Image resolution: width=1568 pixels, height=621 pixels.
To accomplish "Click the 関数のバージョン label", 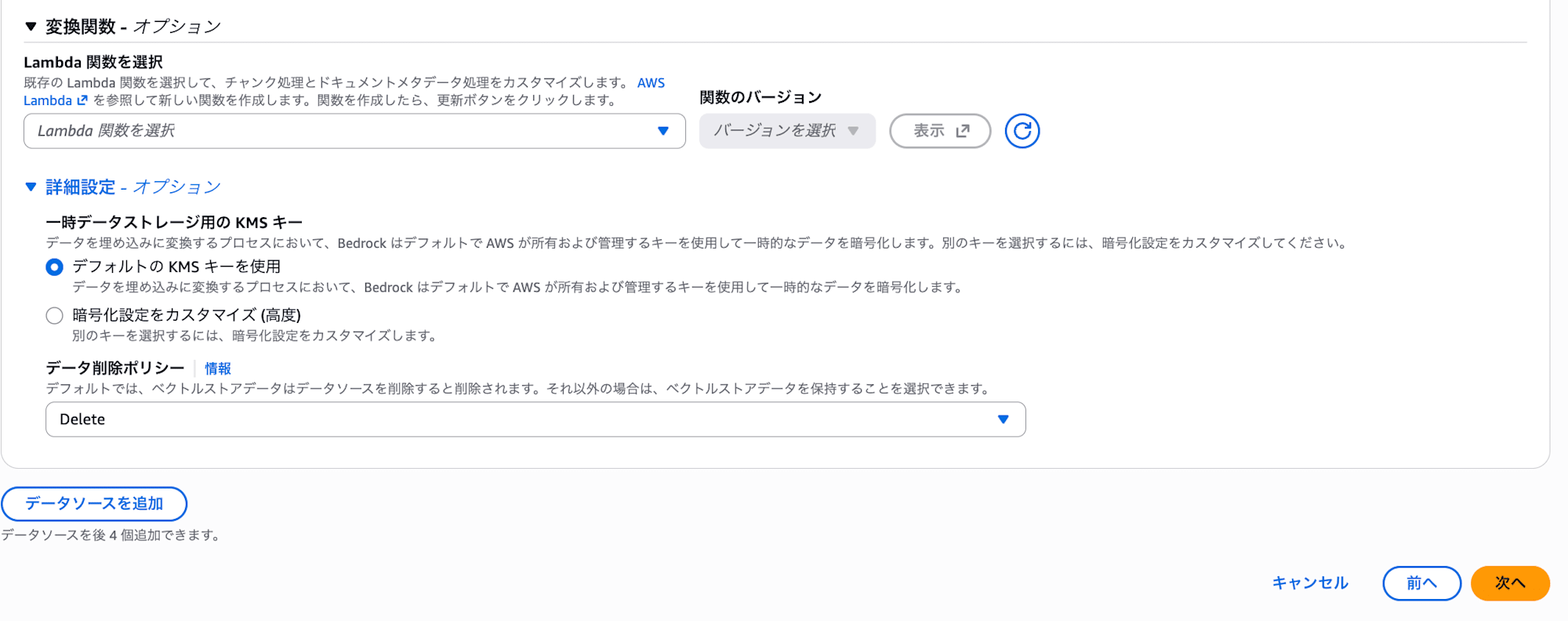I will (760, 97).
